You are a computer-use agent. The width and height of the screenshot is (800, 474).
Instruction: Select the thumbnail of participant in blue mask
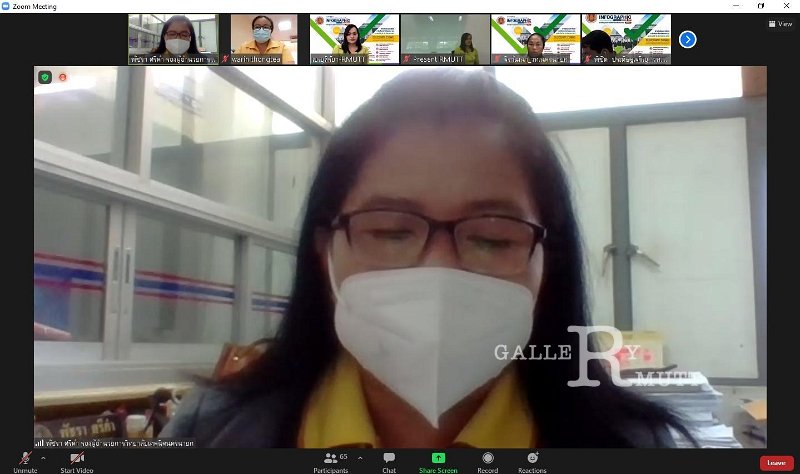pyautogui.click(x=264, y=39)
